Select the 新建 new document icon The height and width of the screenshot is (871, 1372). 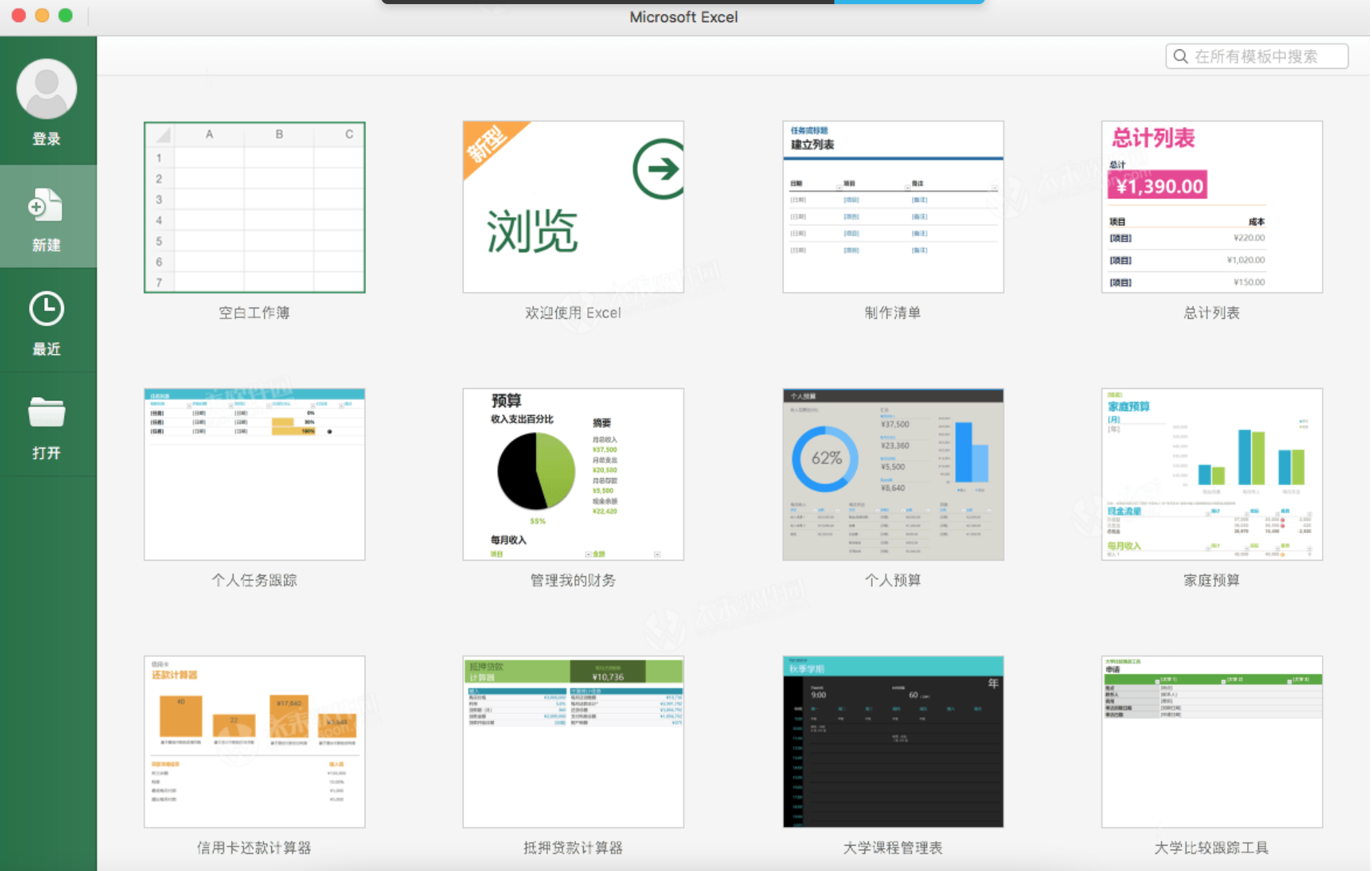46,205
